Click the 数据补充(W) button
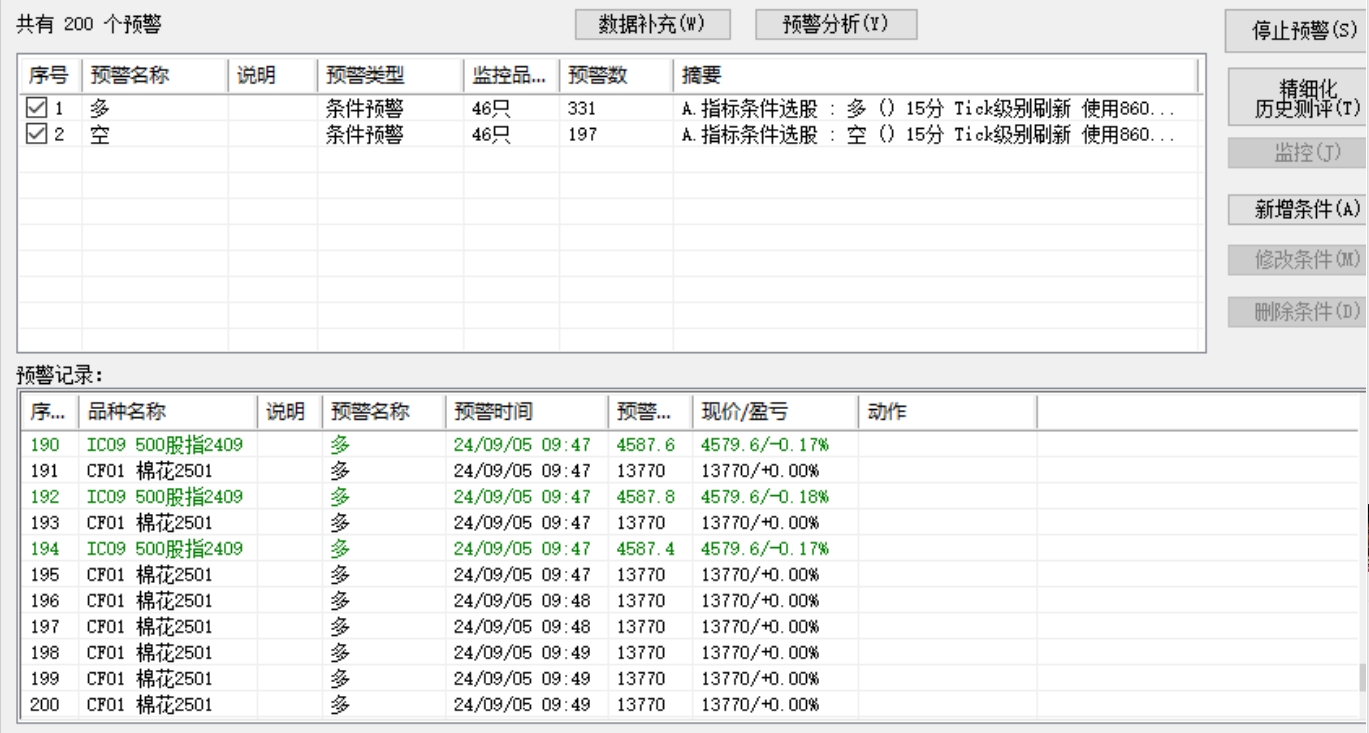The width and height of the screenshot is (1369, 733). point(653,25)
